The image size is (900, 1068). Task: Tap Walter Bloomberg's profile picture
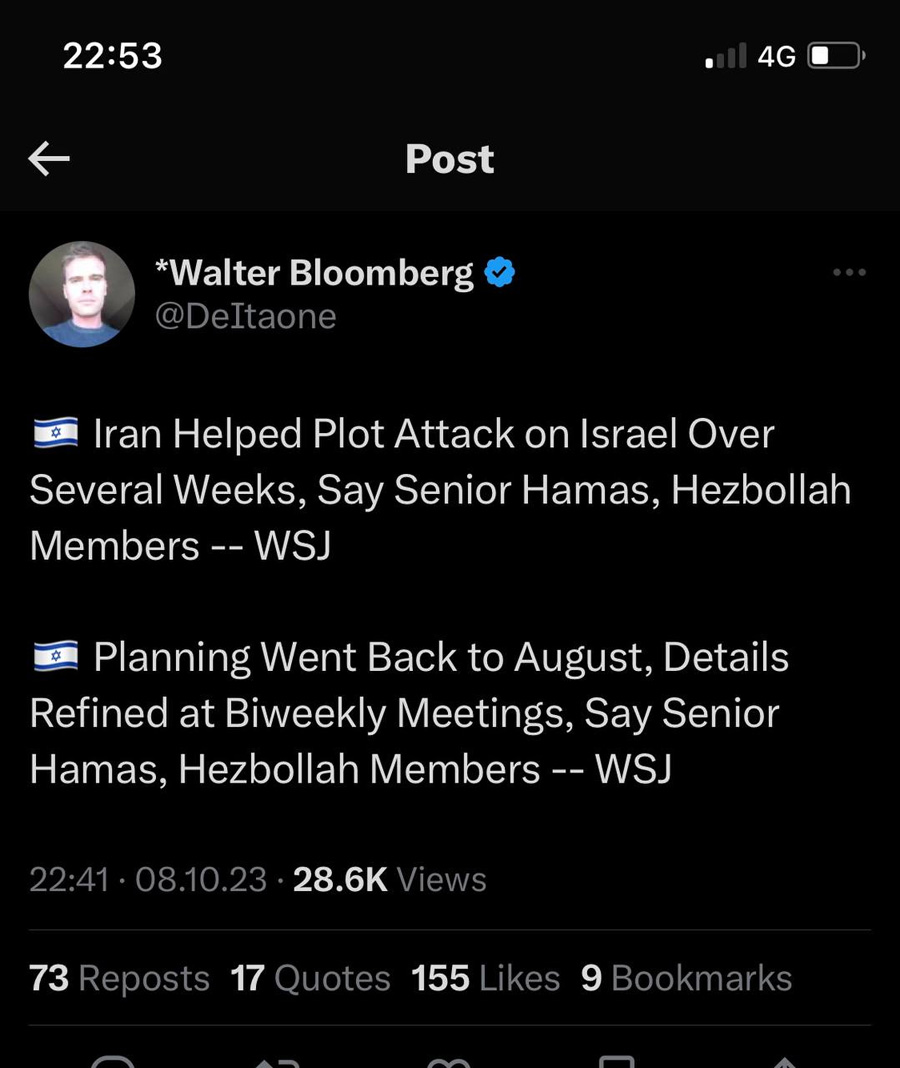click(82, 294)
